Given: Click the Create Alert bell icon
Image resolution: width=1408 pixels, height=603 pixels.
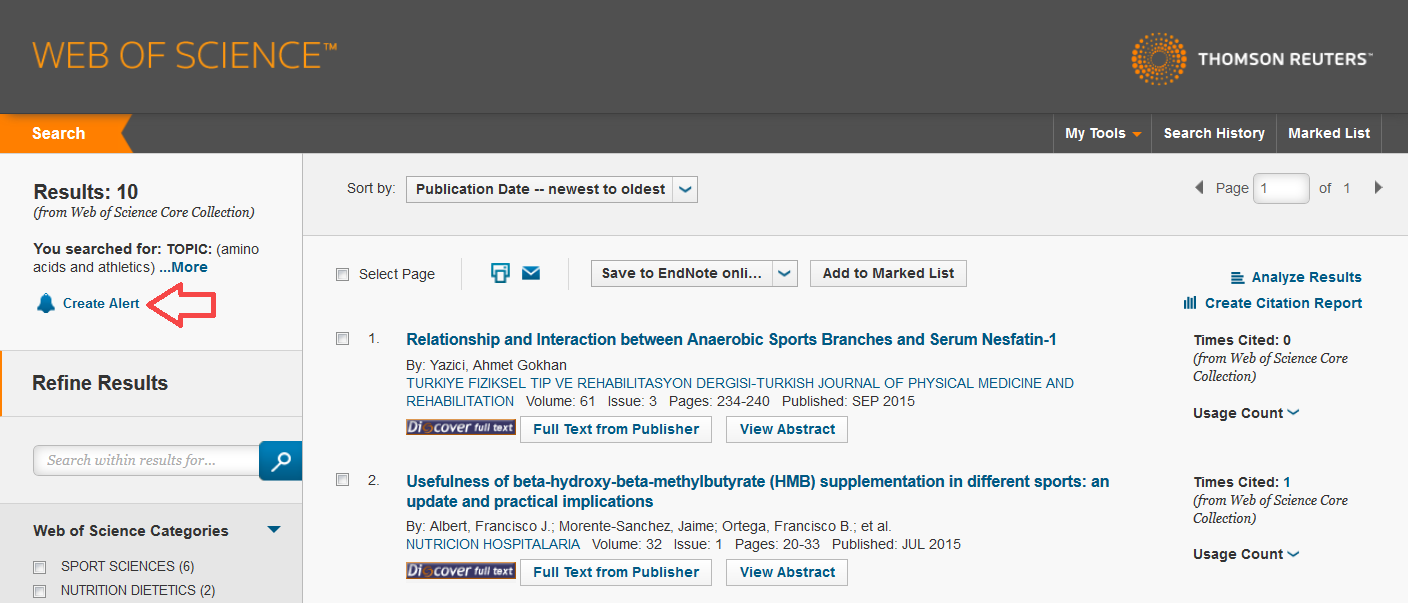Looking at the screenshot, I should pyautogui.click(x=46, y=303).
